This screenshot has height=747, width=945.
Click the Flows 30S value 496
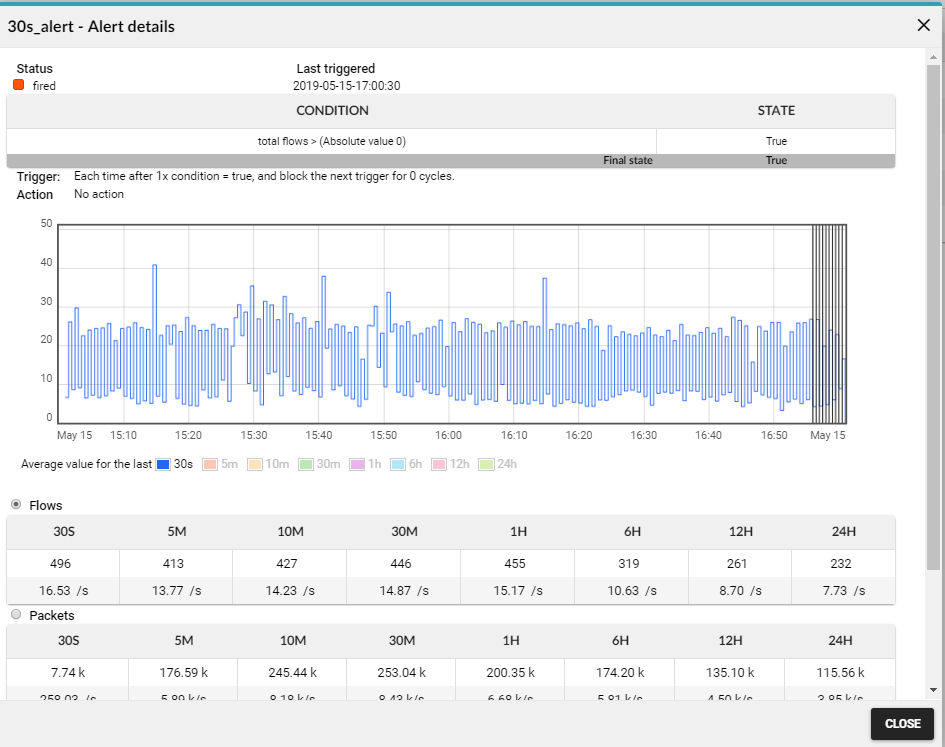(61, 564)
